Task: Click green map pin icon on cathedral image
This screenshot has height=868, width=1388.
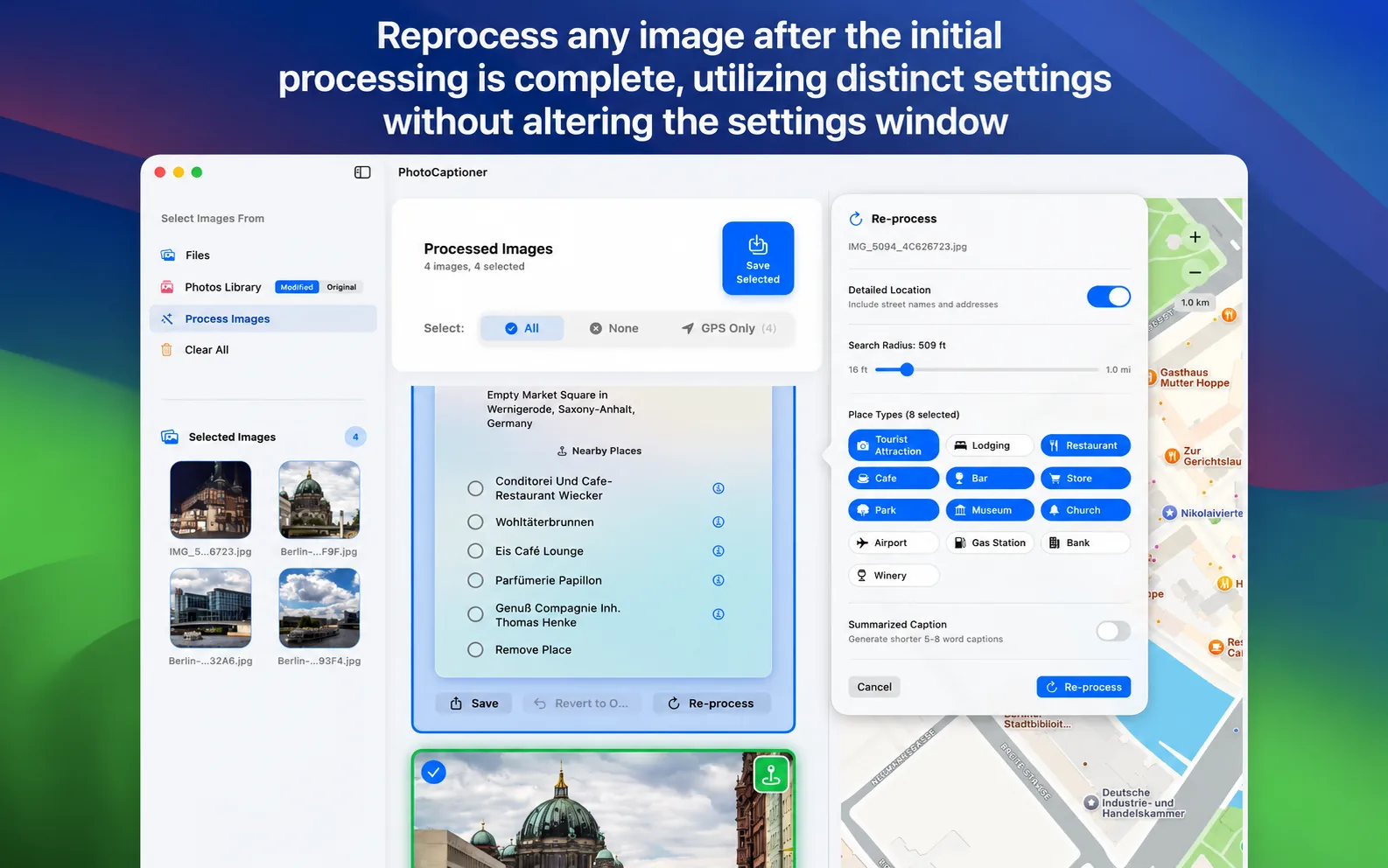Action: 771,774
